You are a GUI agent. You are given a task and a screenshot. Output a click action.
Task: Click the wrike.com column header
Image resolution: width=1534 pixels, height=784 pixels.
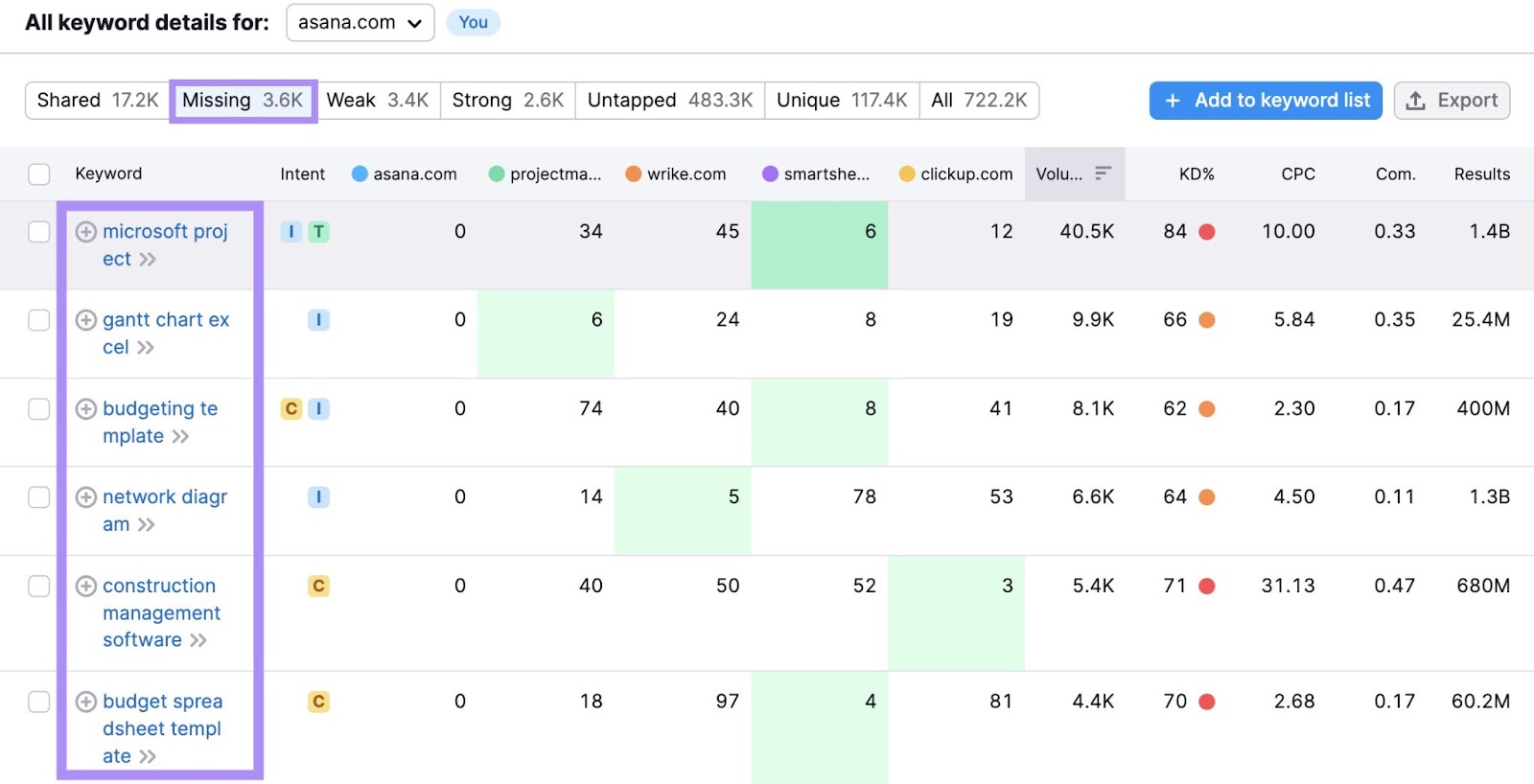point(676,173)
